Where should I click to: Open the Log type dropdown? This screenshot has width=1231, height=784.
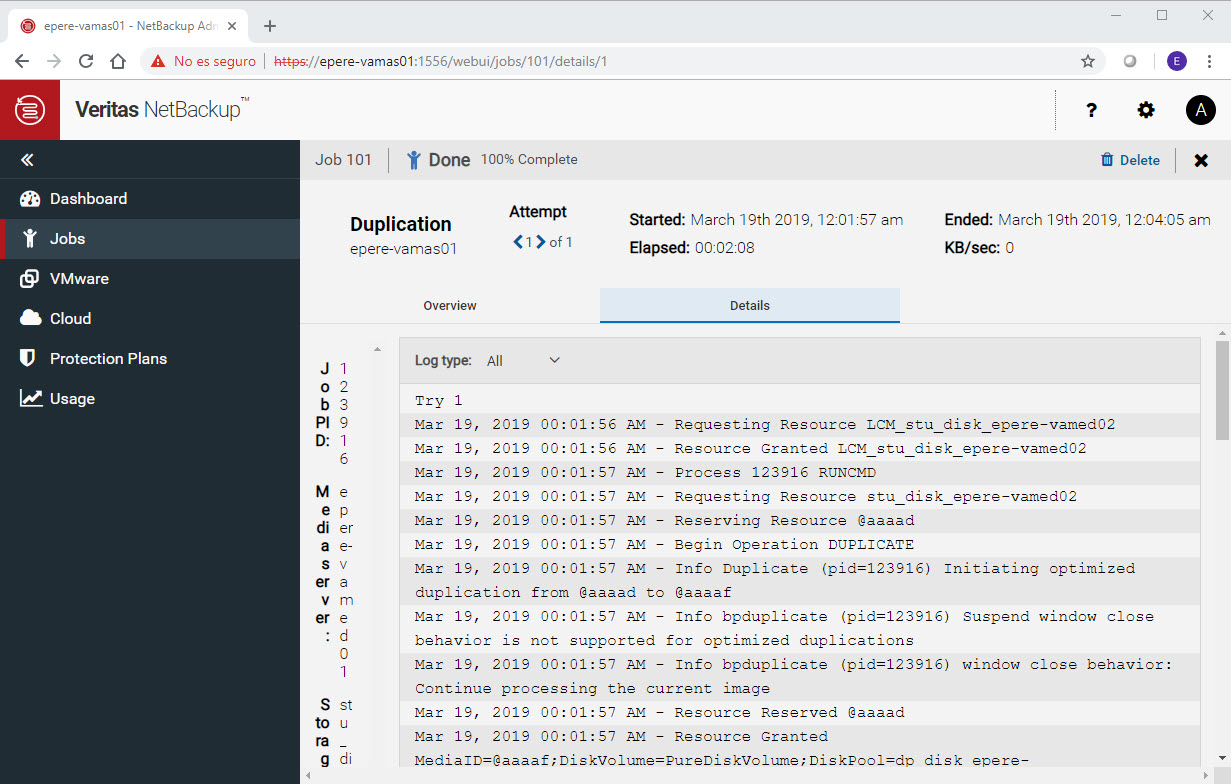[x=524, y=361]
